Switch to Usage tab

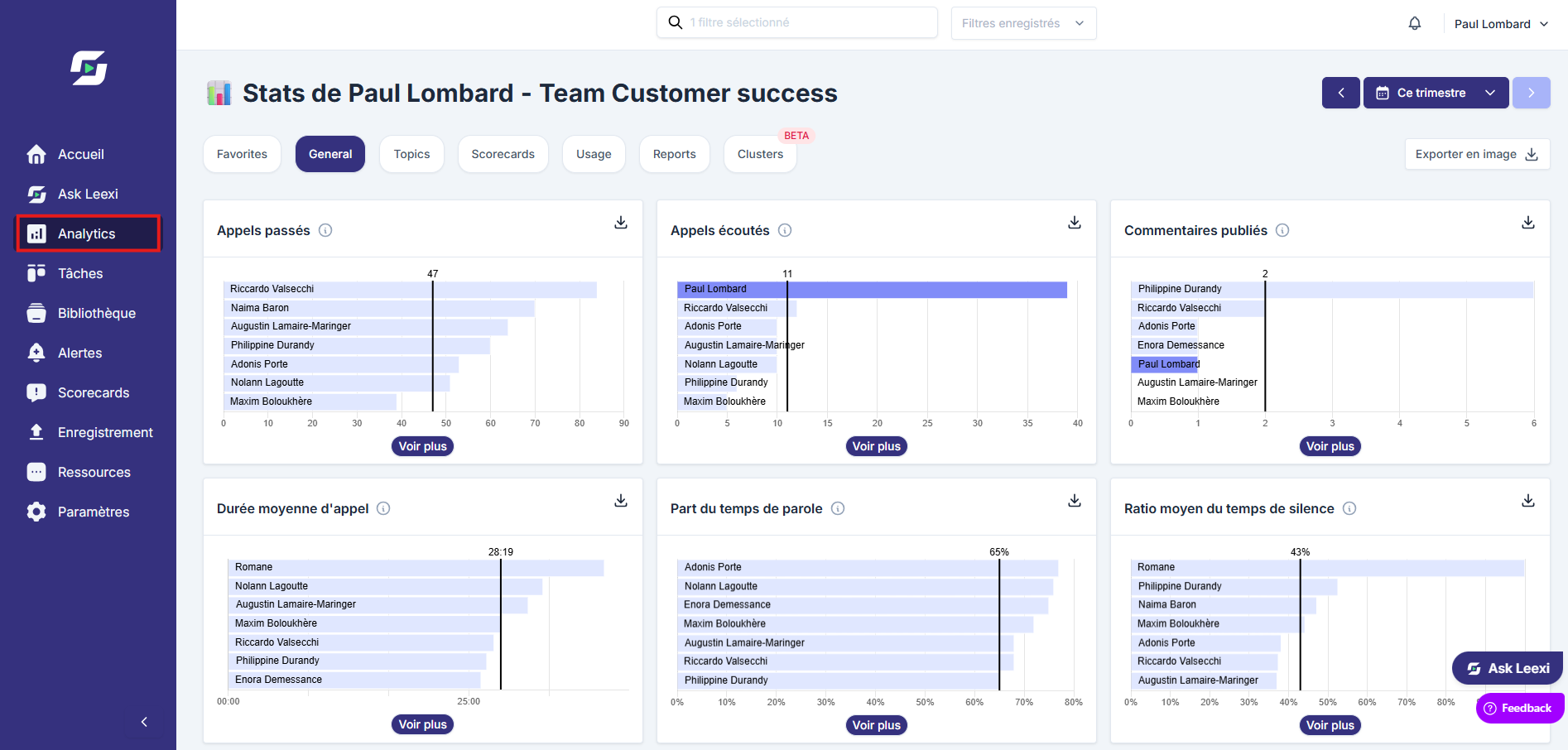click(594, 154)
